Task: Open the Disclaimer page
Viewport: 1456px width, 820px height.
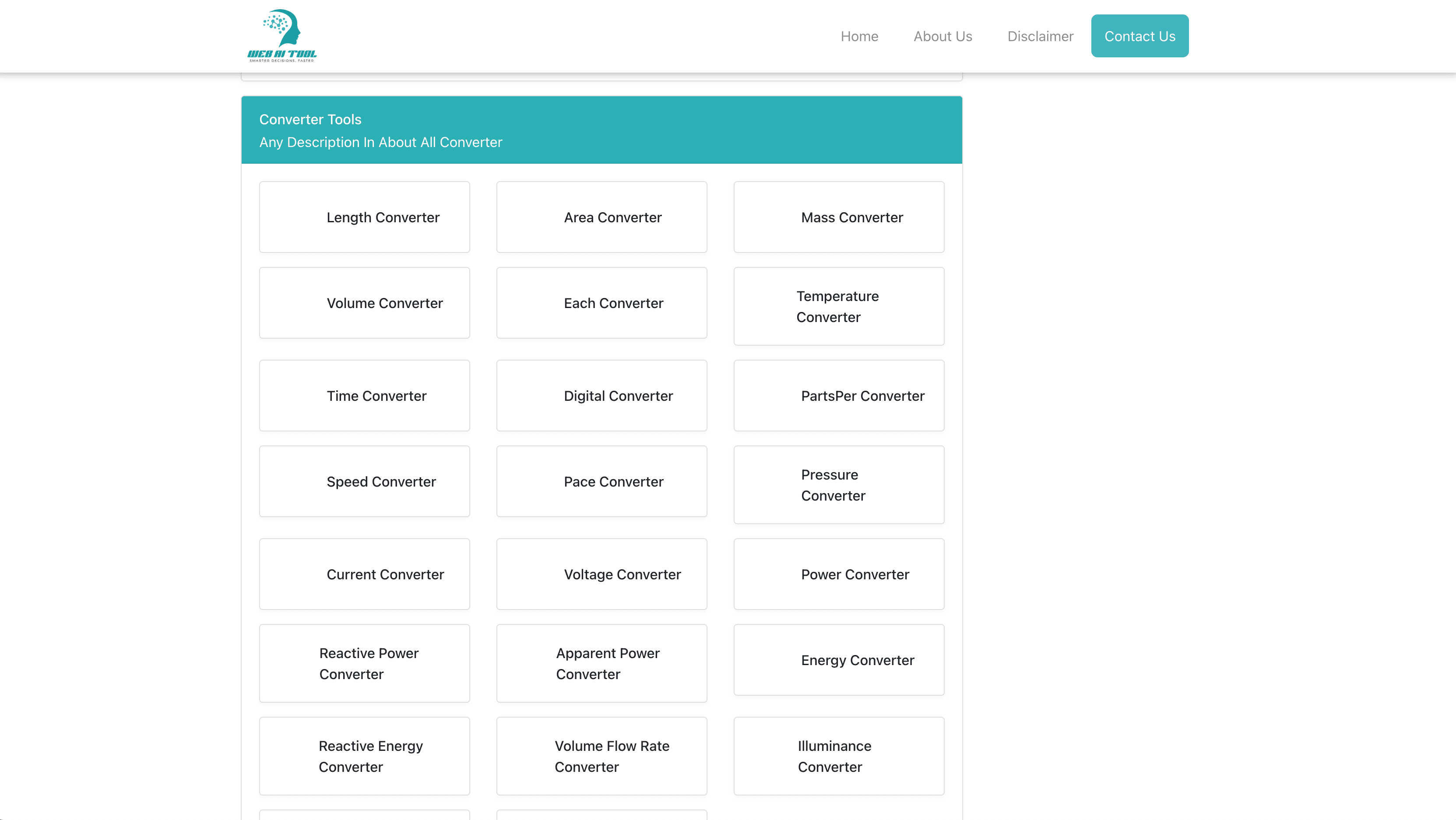Action: 1040,36
